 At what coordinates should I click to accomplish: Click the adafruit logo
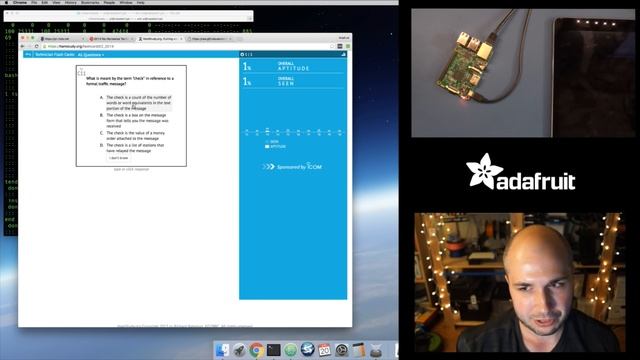click(521, 172)
